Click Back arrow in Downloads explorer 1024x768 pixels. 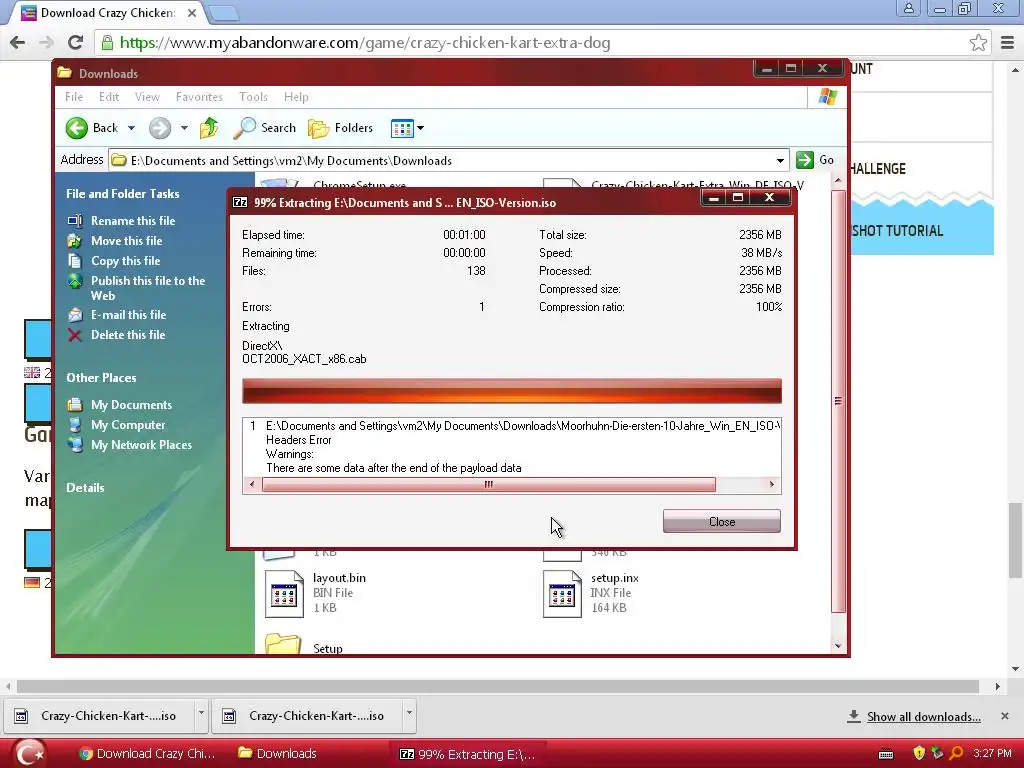click(76, 128)
